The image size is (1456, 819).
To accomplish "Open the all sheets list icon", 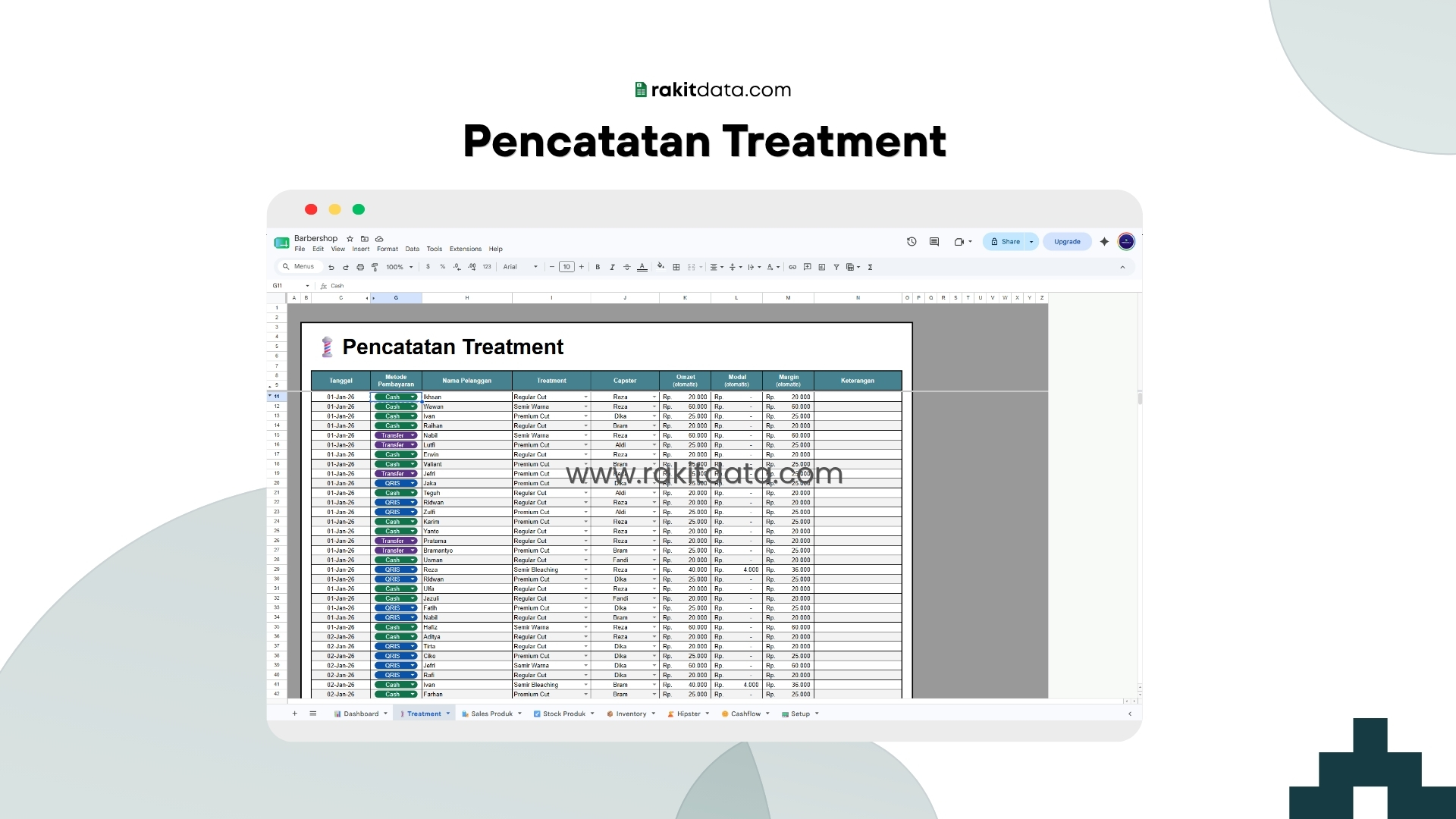I will 313,714.
